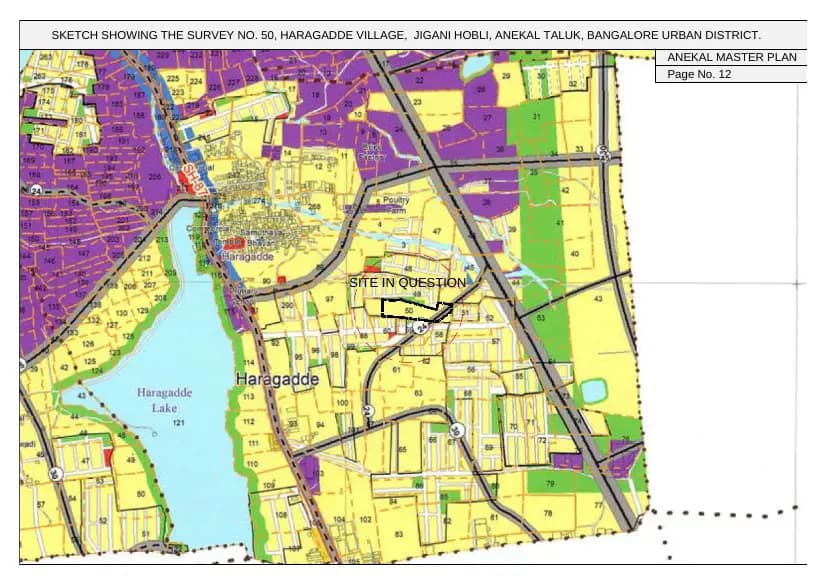828x585 pixels.
Task: Select the "SITE IN QUESTION" annotation
Action: point(407,282)
